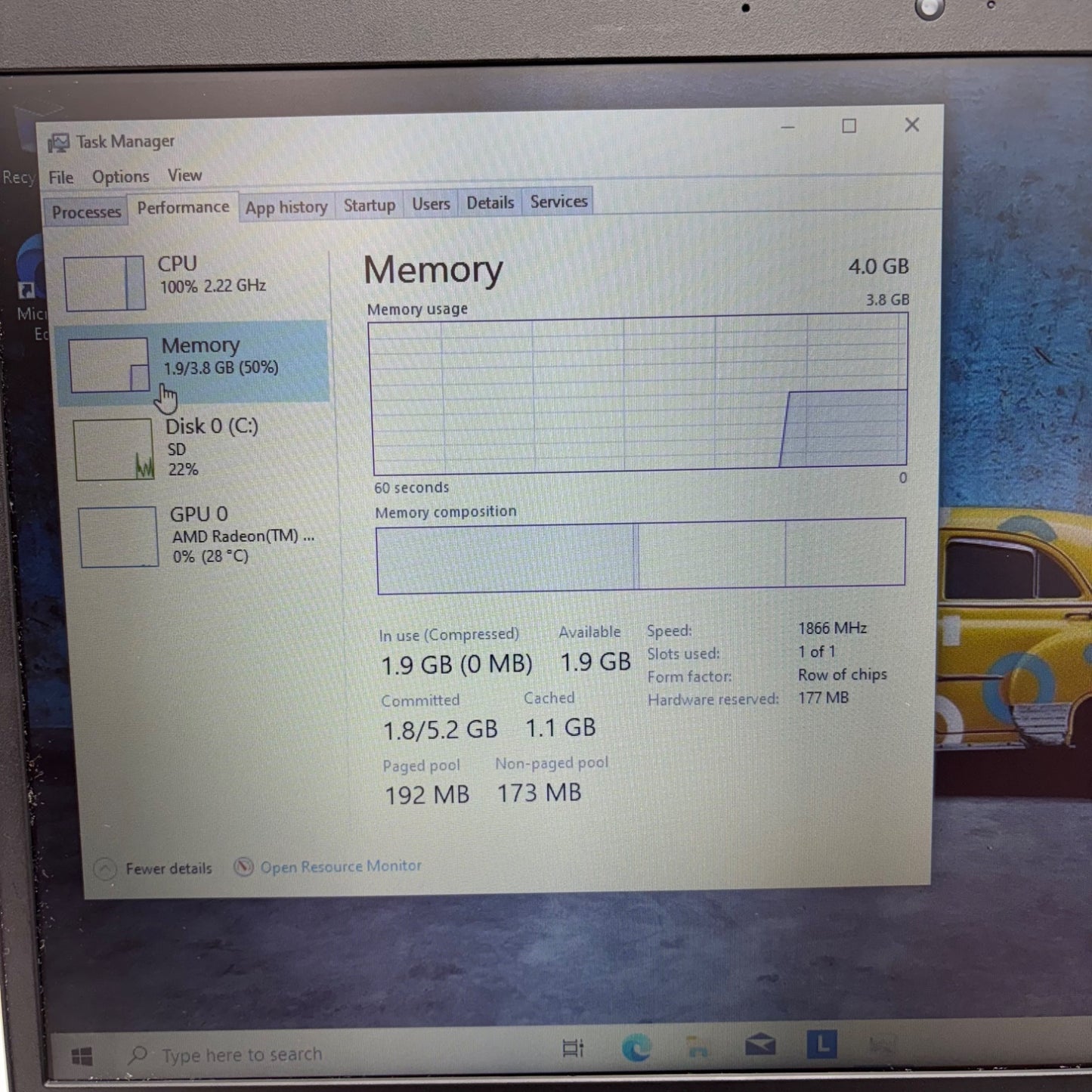This screenshot has width=1092, height=1092.
Task: Switch to the Processes tab
Action: pyautogui.click(x=86, y=212)
